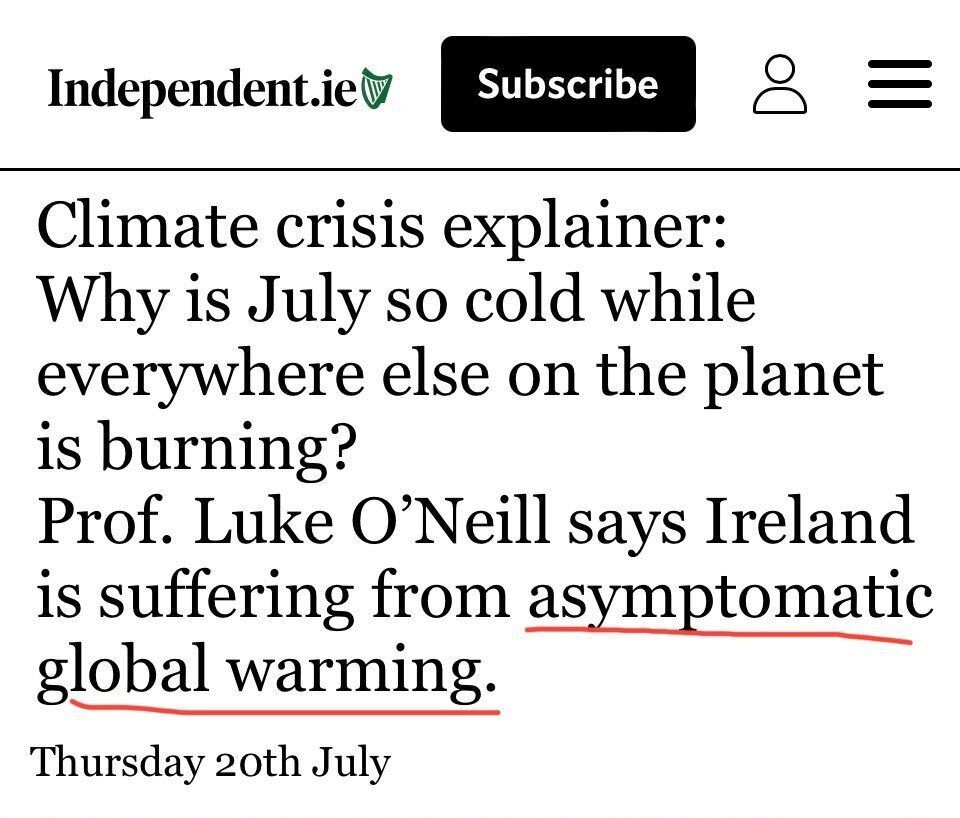960x818 pixels.
Task: Click the green harp emblem icon
Action: click(377, 88)
